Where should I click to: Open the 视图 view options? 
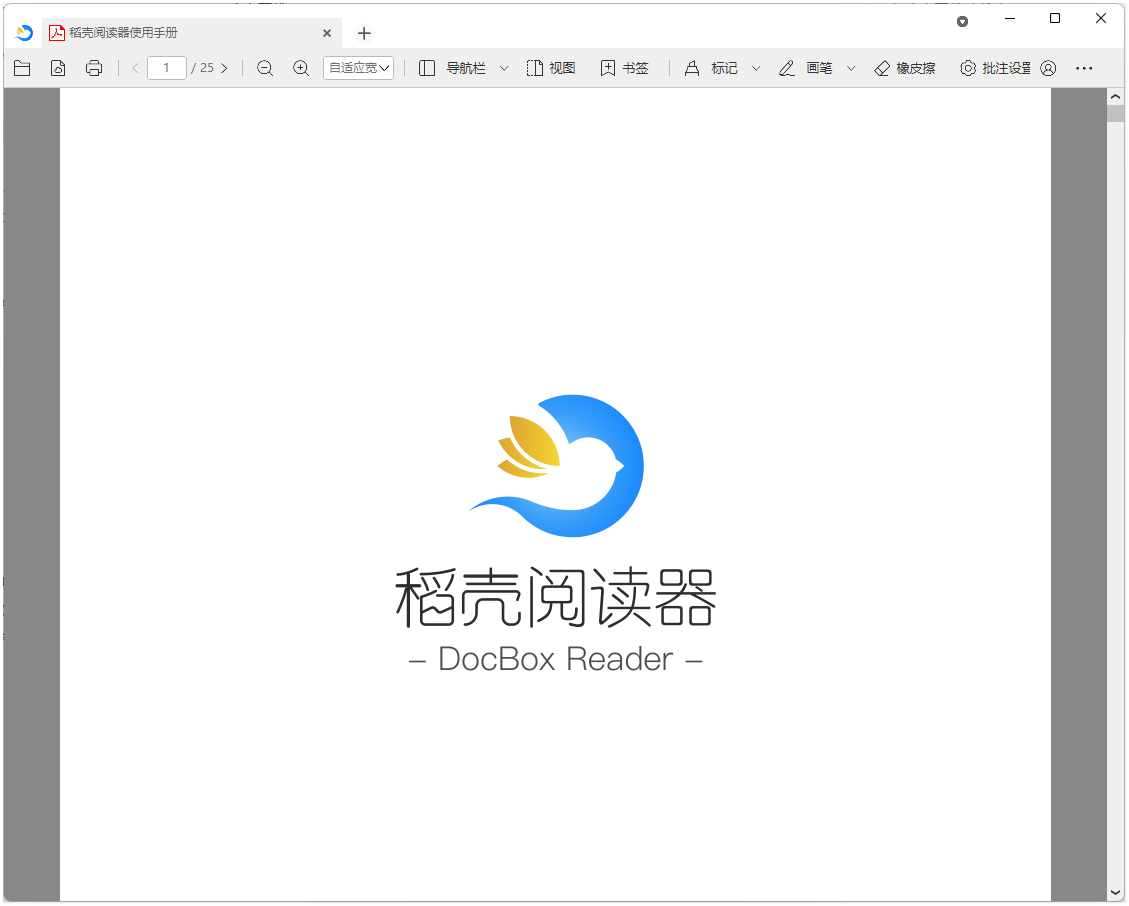tap(551, 68)
